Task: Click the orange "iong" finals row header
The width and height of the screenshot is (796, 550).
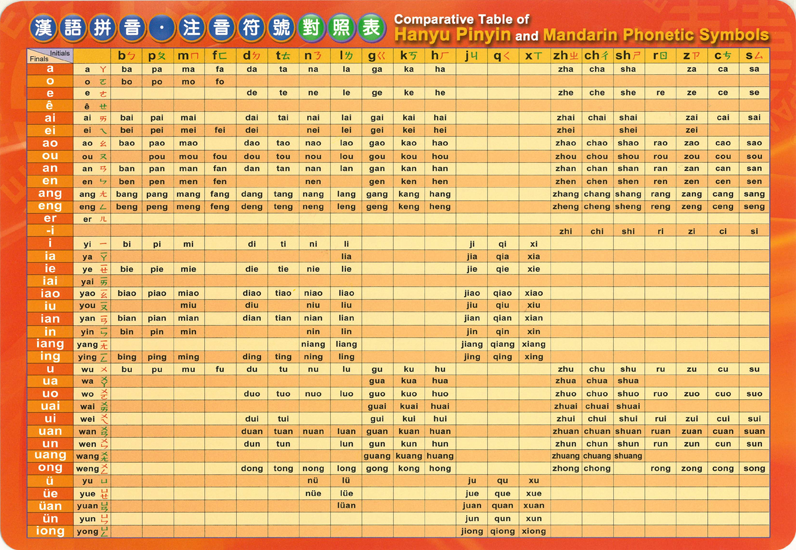Action: coord(50,531)
